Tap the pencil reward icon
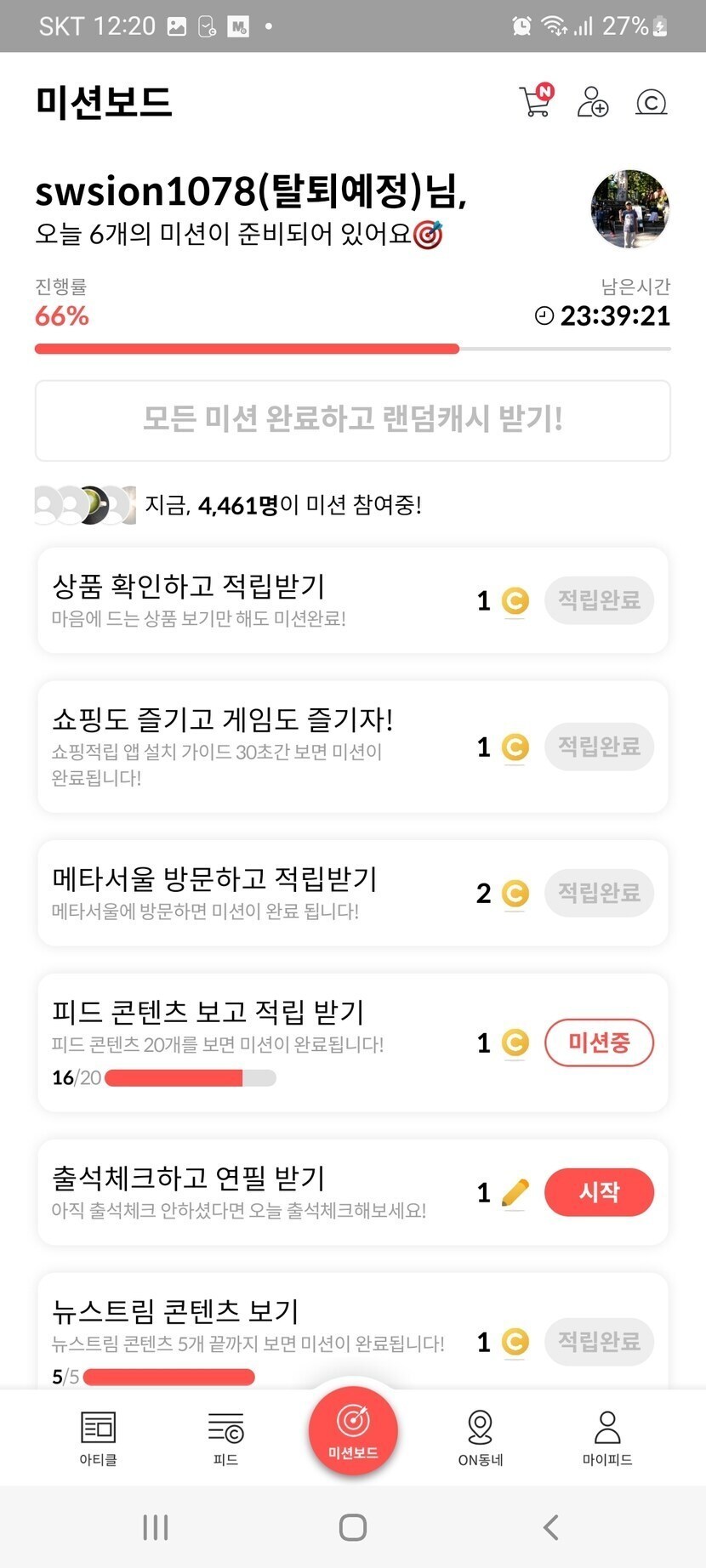This screenshot has width=706, height=1568. 515,1193
